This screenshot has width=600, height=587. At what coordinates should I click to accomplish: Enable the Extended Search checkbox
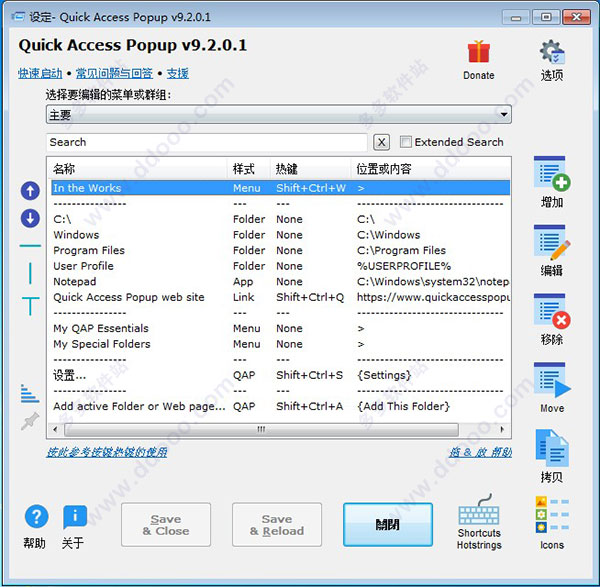click(x=406, y=142)
